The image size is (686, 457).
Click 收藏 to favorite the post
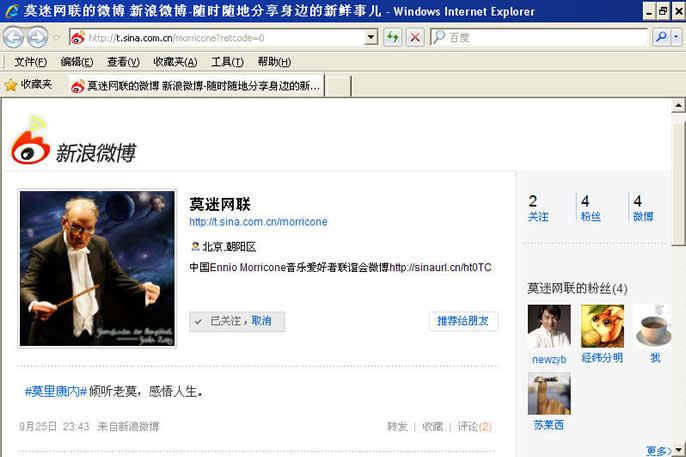pyautogui.click(x=433, y=426)
